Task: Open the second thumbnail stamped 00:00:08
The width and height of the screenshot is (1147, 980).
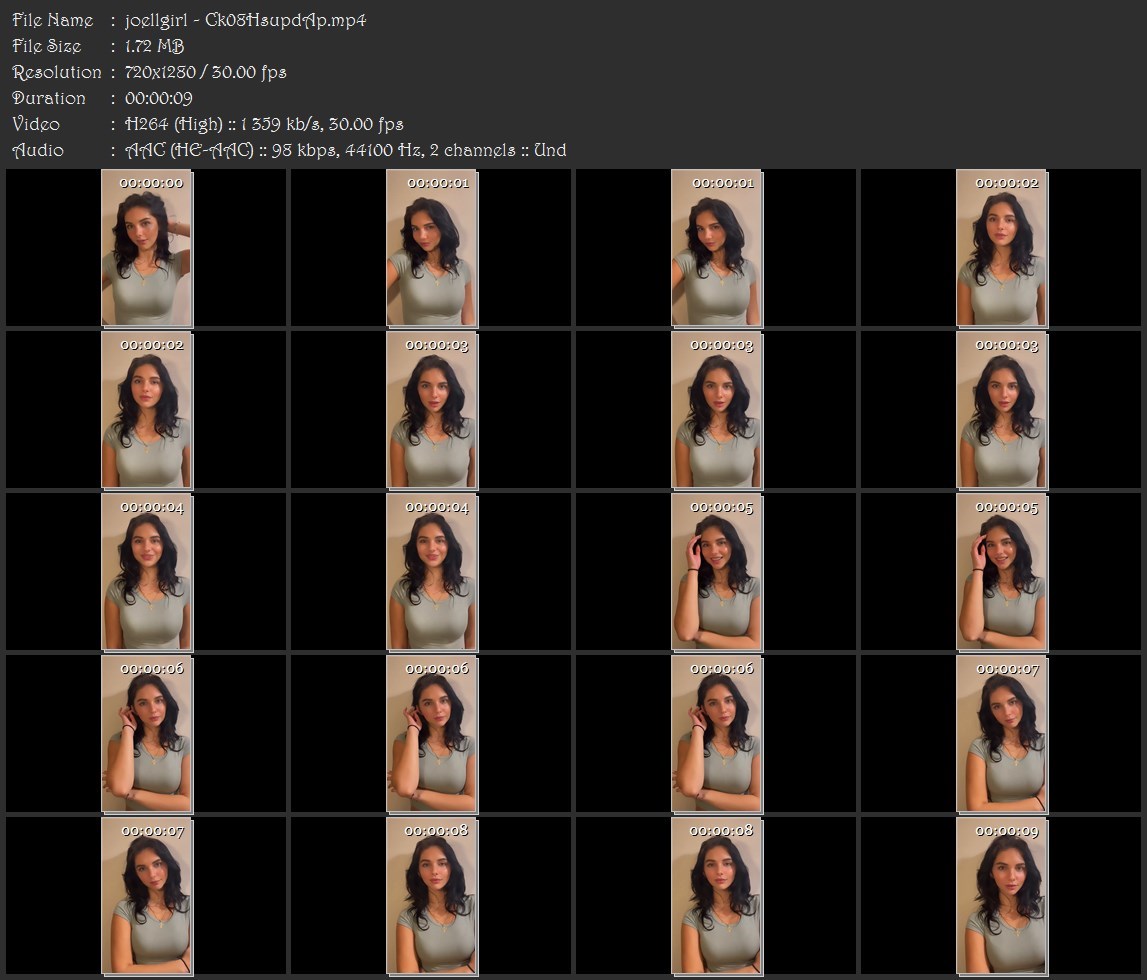Action: coord(717,897)
